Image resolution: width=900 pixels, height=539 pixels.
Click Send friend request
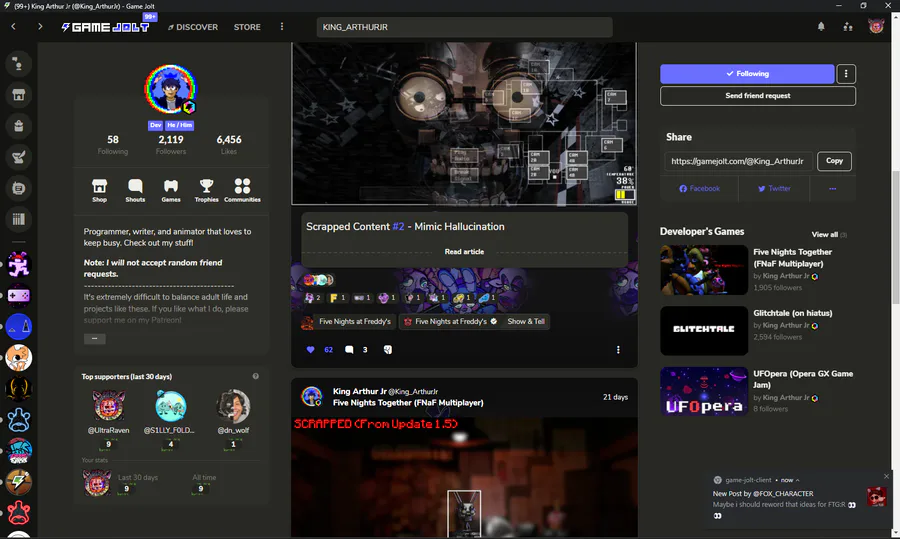point(758,96)
